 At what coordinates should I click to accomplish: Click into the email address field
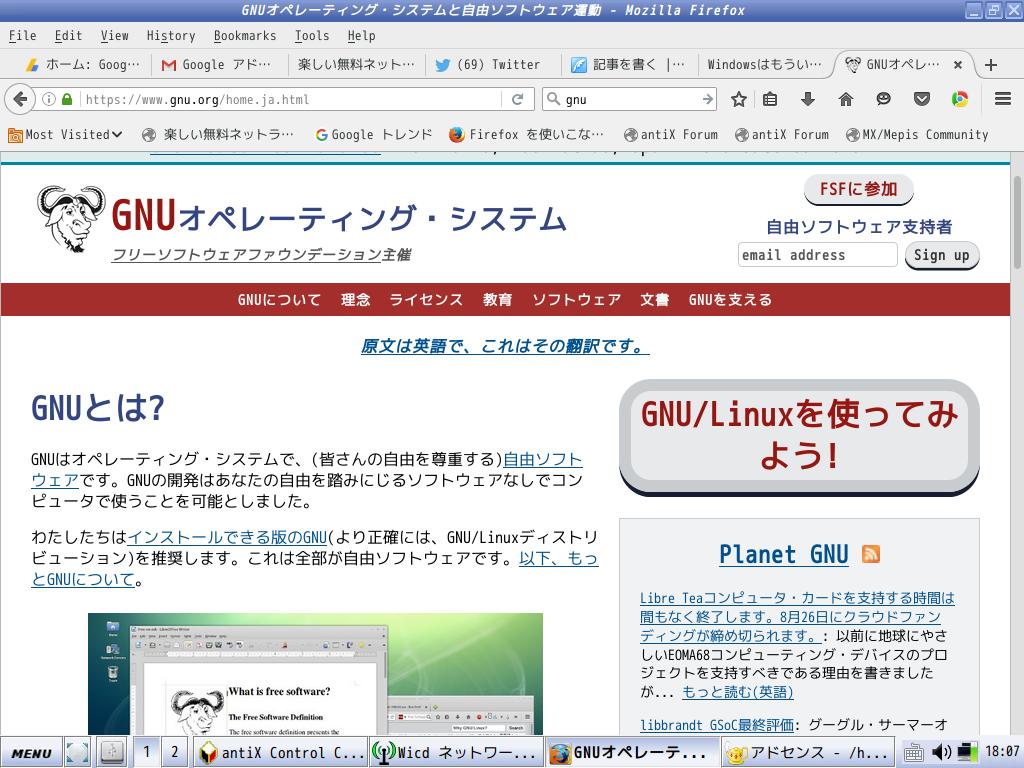(818, 255)
